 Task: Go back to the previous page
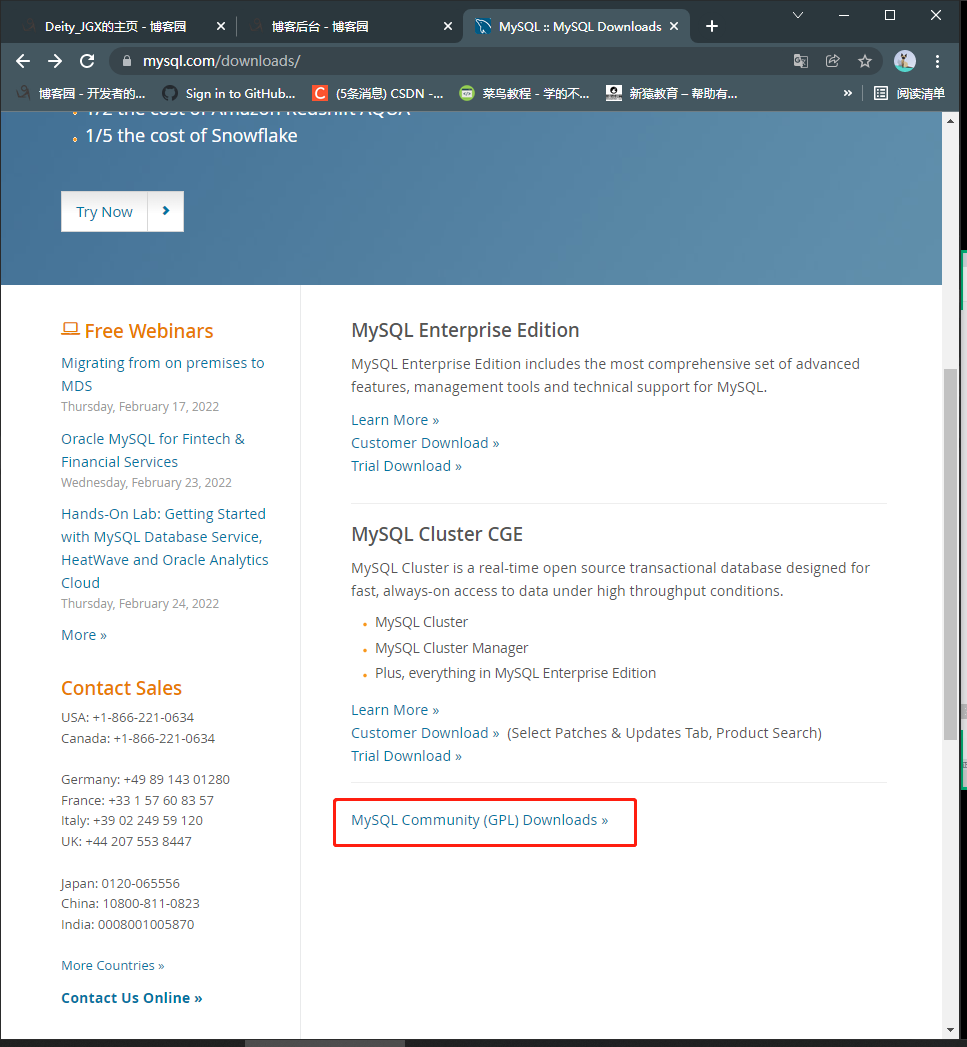tap(23, 61)
